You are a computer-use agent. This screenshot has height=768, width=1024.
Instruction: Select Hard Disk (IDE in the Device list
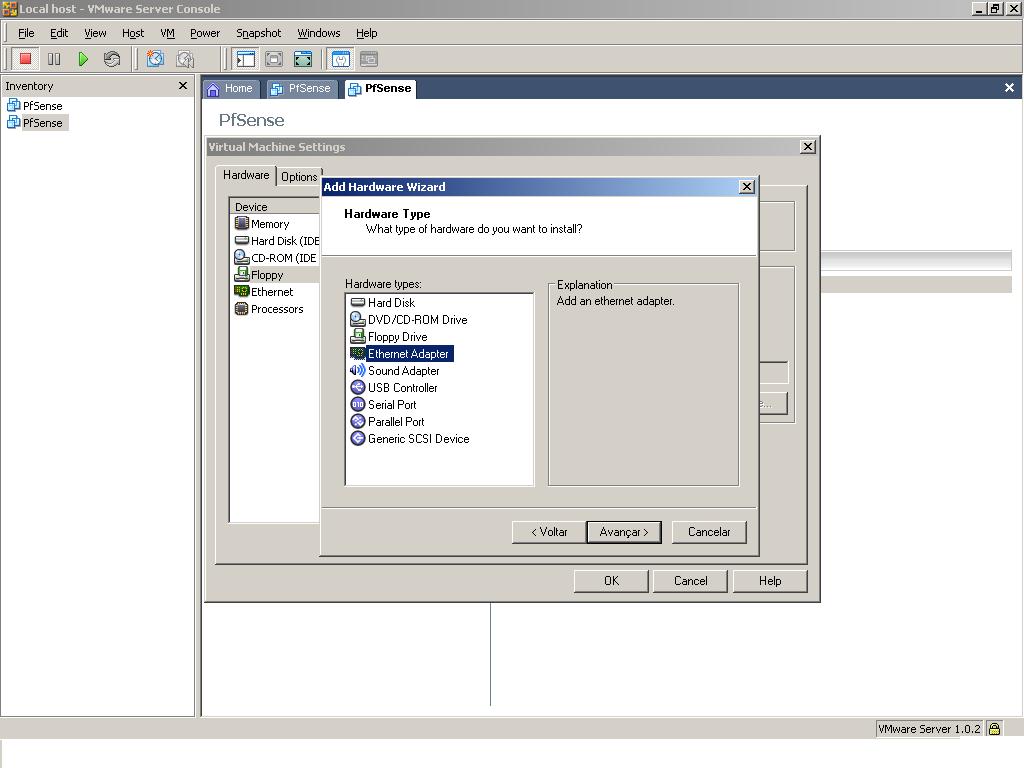(x=276, y=240)
